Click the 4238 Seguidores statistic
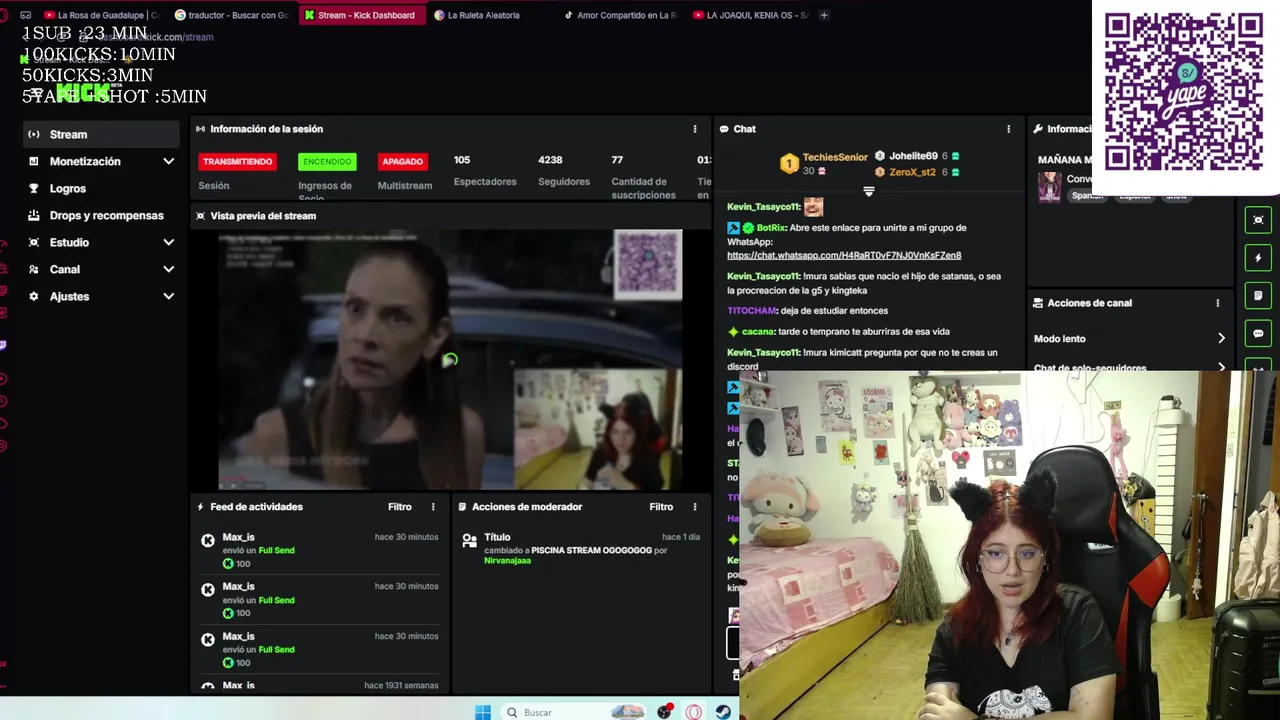Screen dimensions: 1280x720 pyautogui.click(x=563, y=171)
